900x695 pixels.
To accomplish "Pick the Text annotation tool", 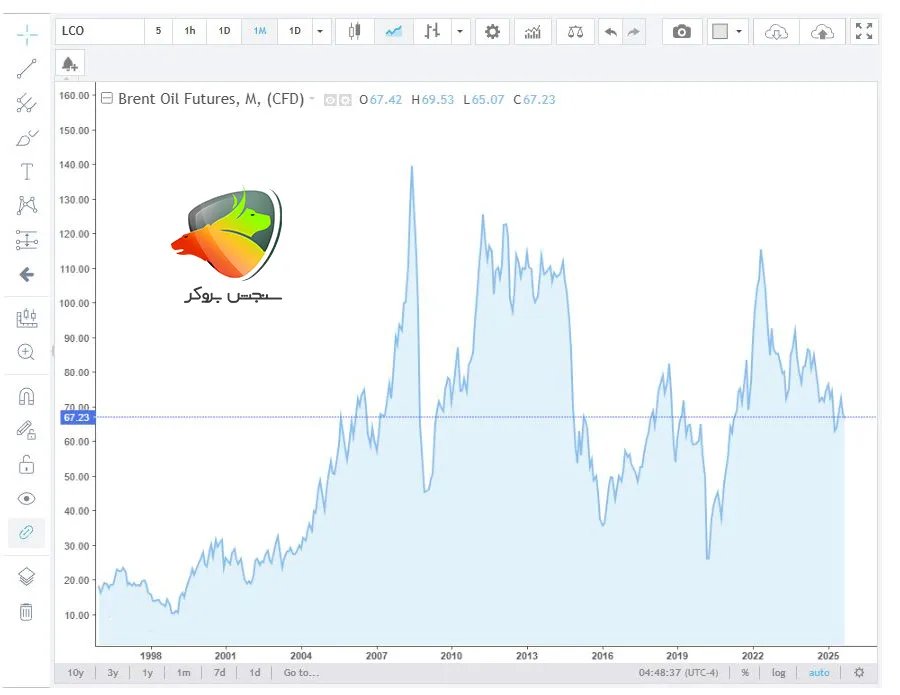I will pyautogui.click(x=27, y=172).
